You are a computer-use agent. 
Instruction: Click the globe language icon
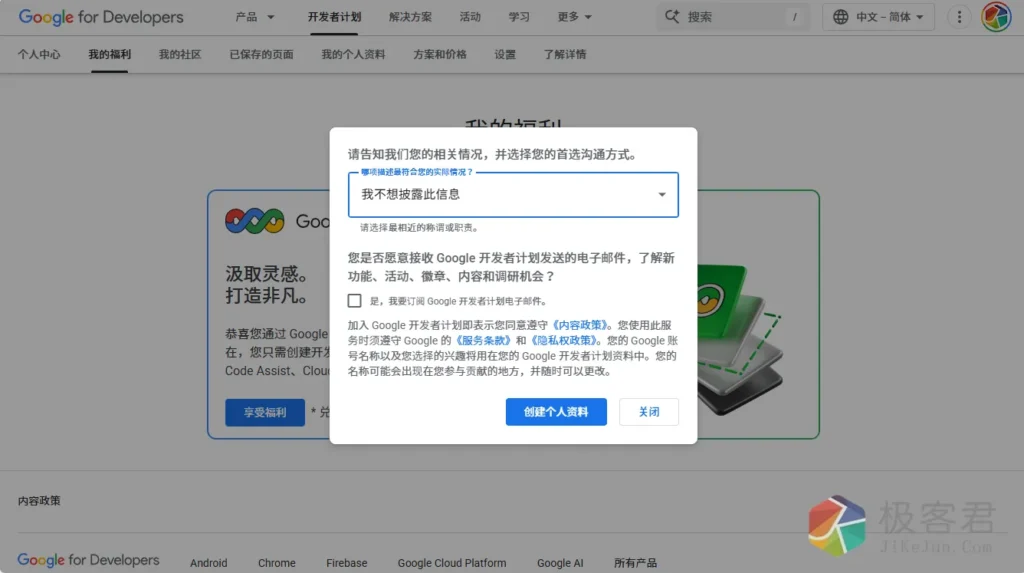[x=840, y=17]
